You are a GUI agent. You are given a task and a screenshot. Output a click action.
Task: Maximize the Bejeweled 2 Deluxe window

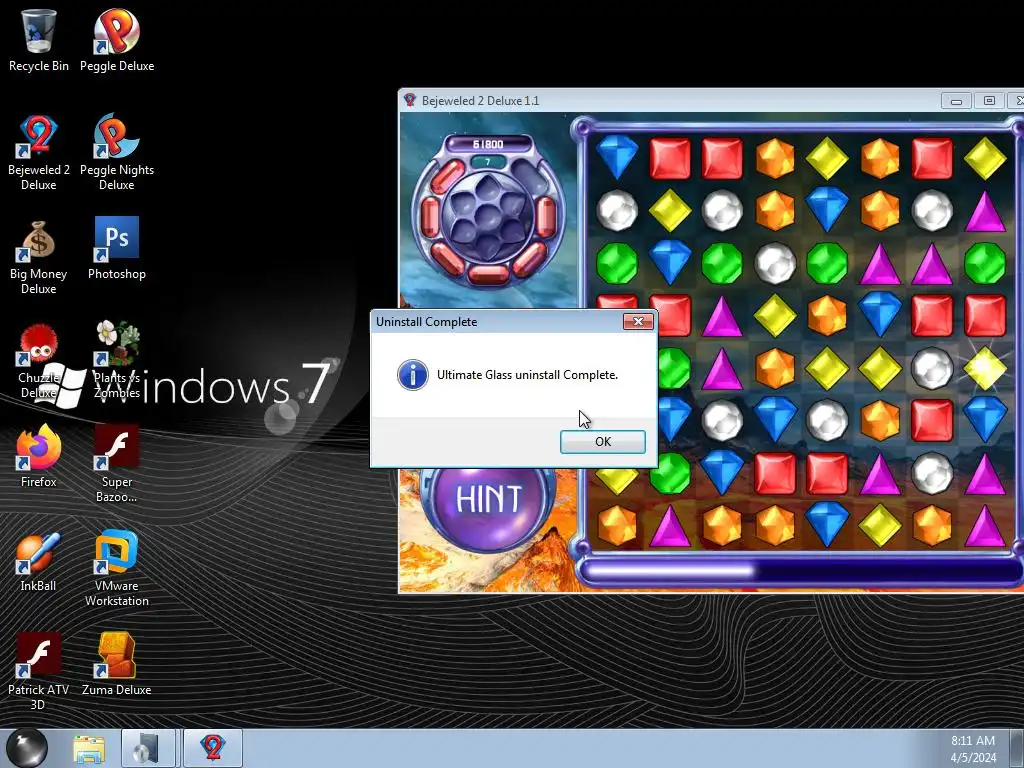point(989,101)
